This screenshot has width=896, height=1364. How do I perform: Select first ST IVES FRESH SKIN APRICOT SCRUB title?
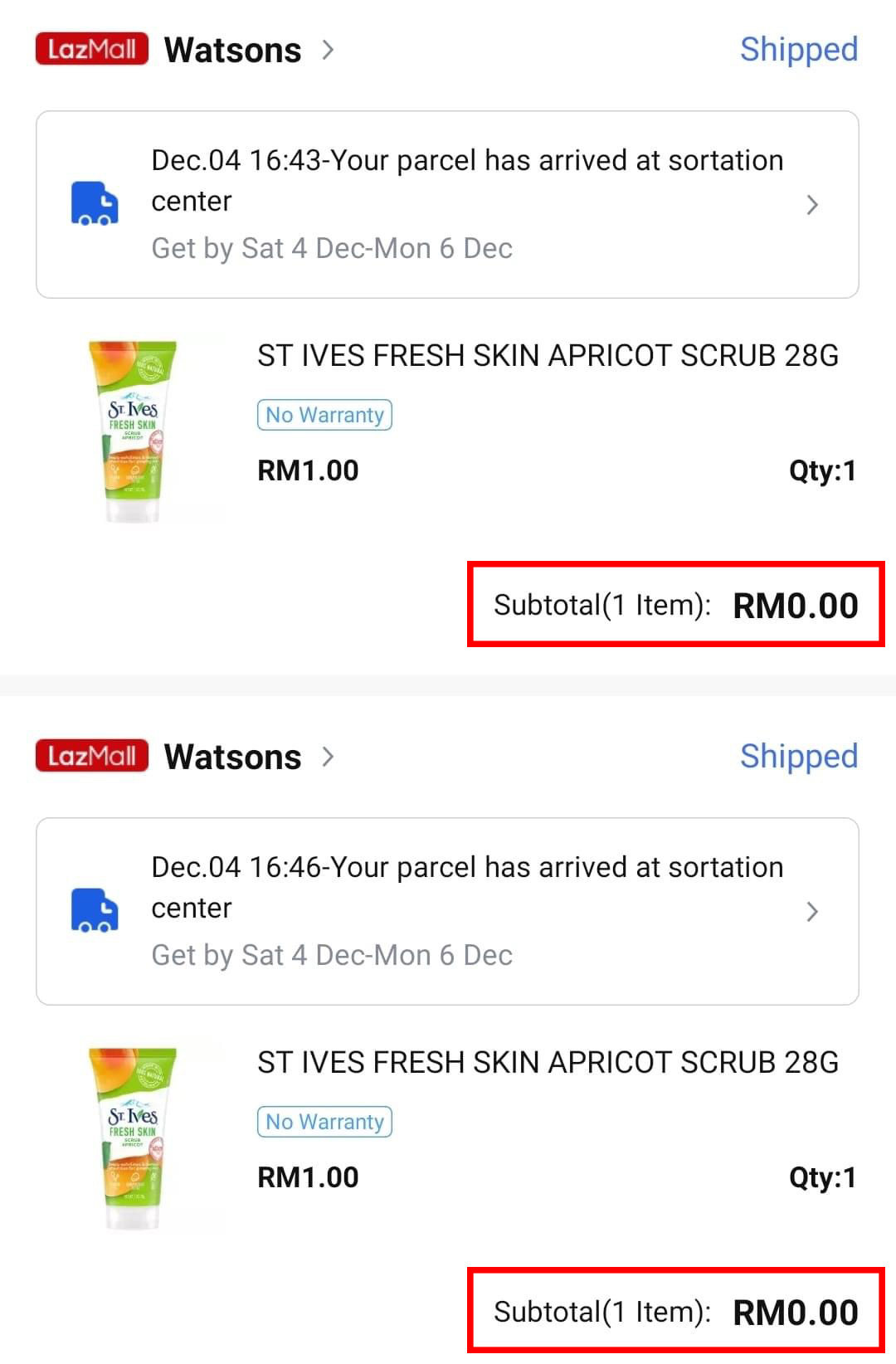pyautogui.click(x=548, y=356)
